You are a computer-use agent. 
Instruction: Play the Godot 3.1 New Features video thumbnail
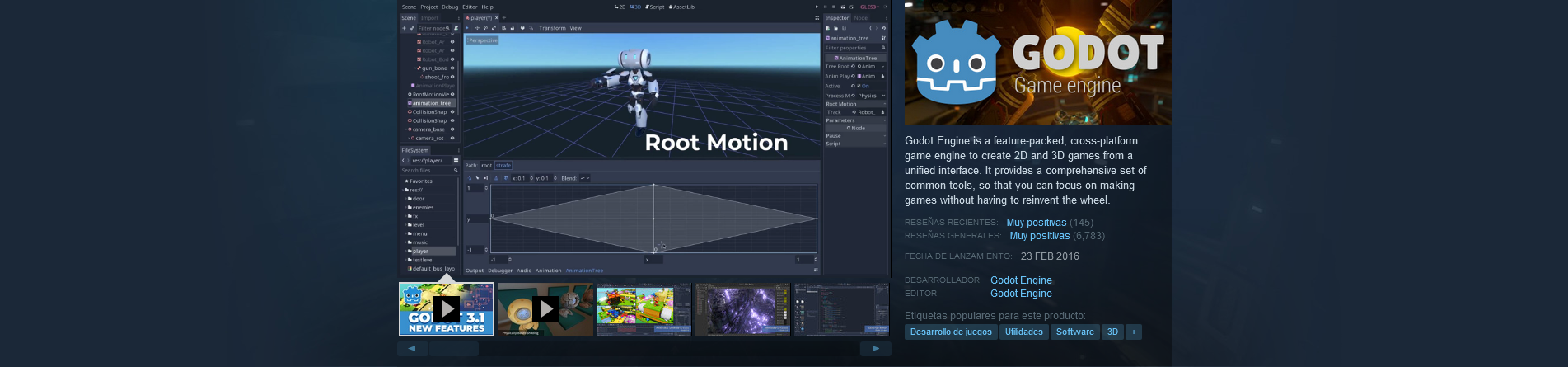(x=447, y=309)
